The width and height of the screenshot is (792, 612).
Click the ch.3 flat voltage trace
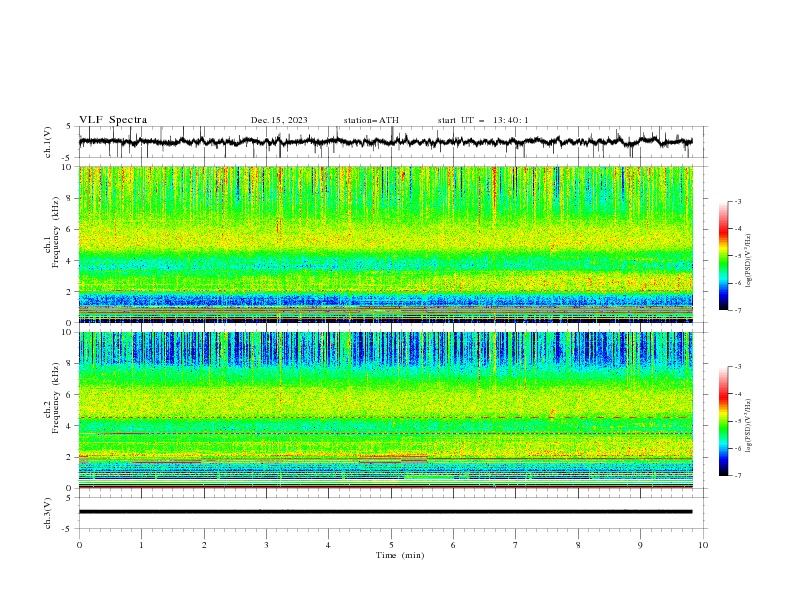pos(385,512)
